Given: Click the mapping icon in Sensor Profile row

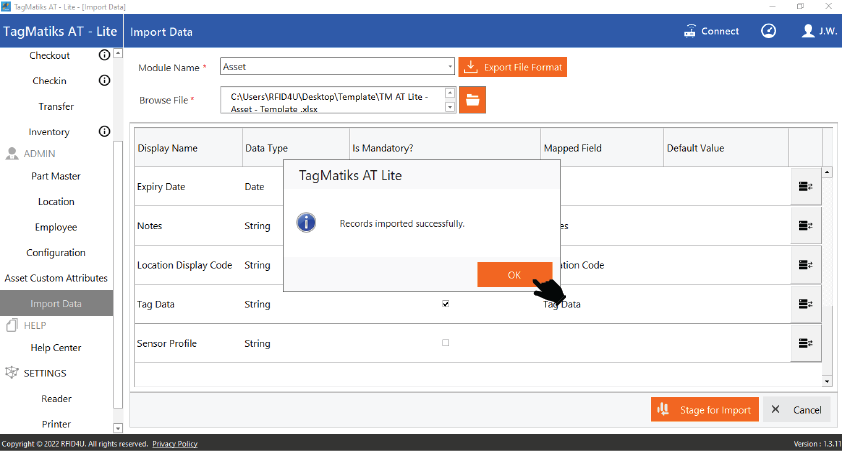Looking at the screenshot, I should pos(805,343).
